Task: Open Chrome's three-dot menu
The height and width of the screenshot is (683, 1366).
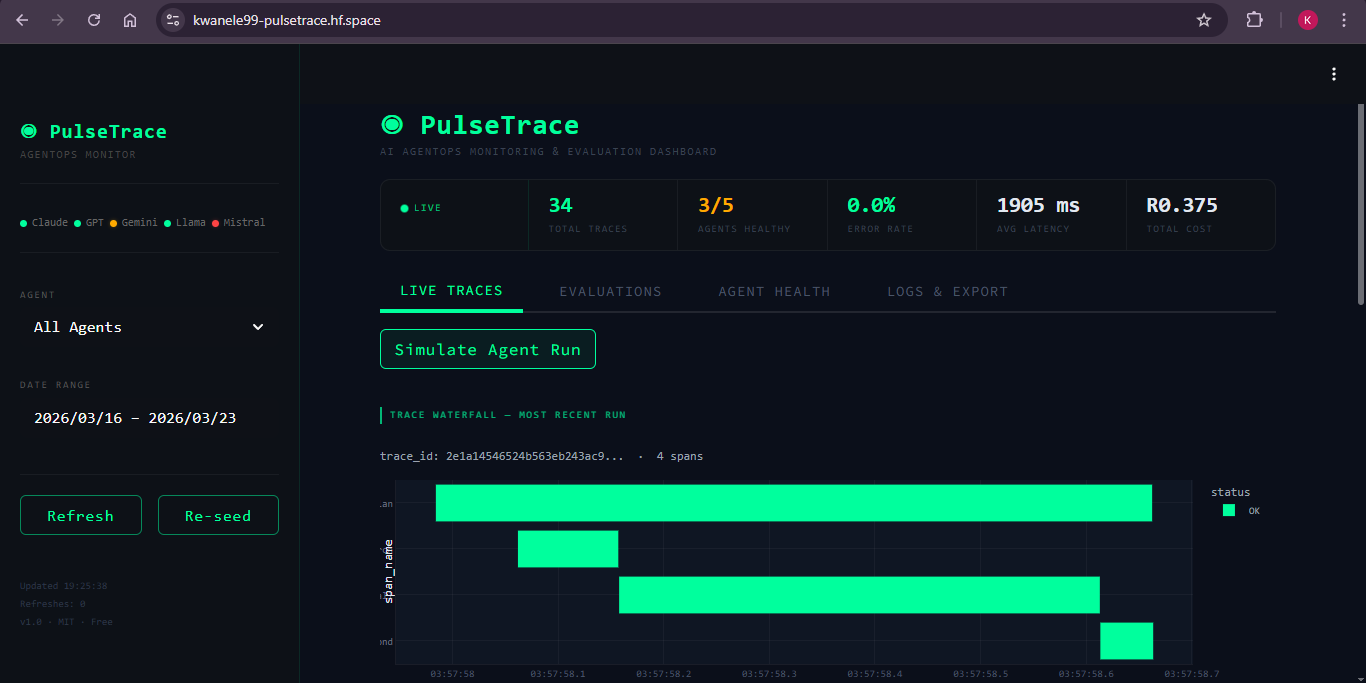Action: (x=1344, y=20)
